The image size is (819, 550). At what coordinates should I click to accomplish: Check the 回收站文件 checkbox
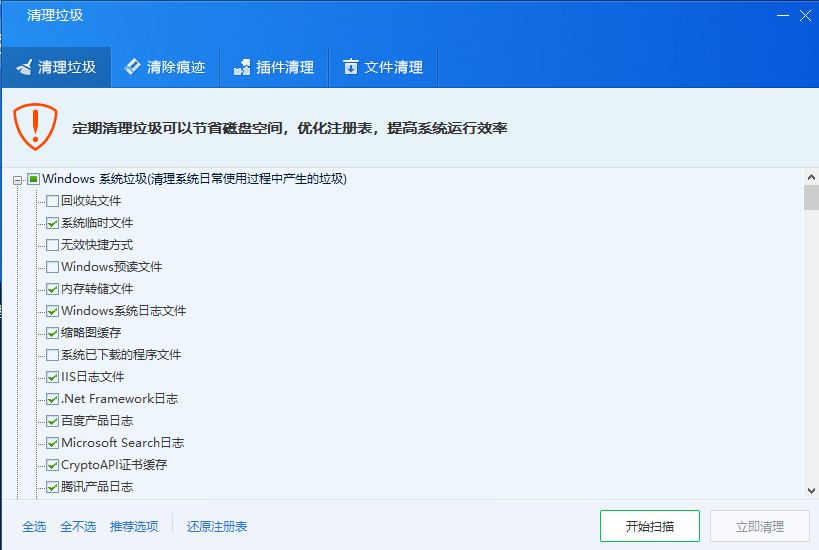[52, 201]
